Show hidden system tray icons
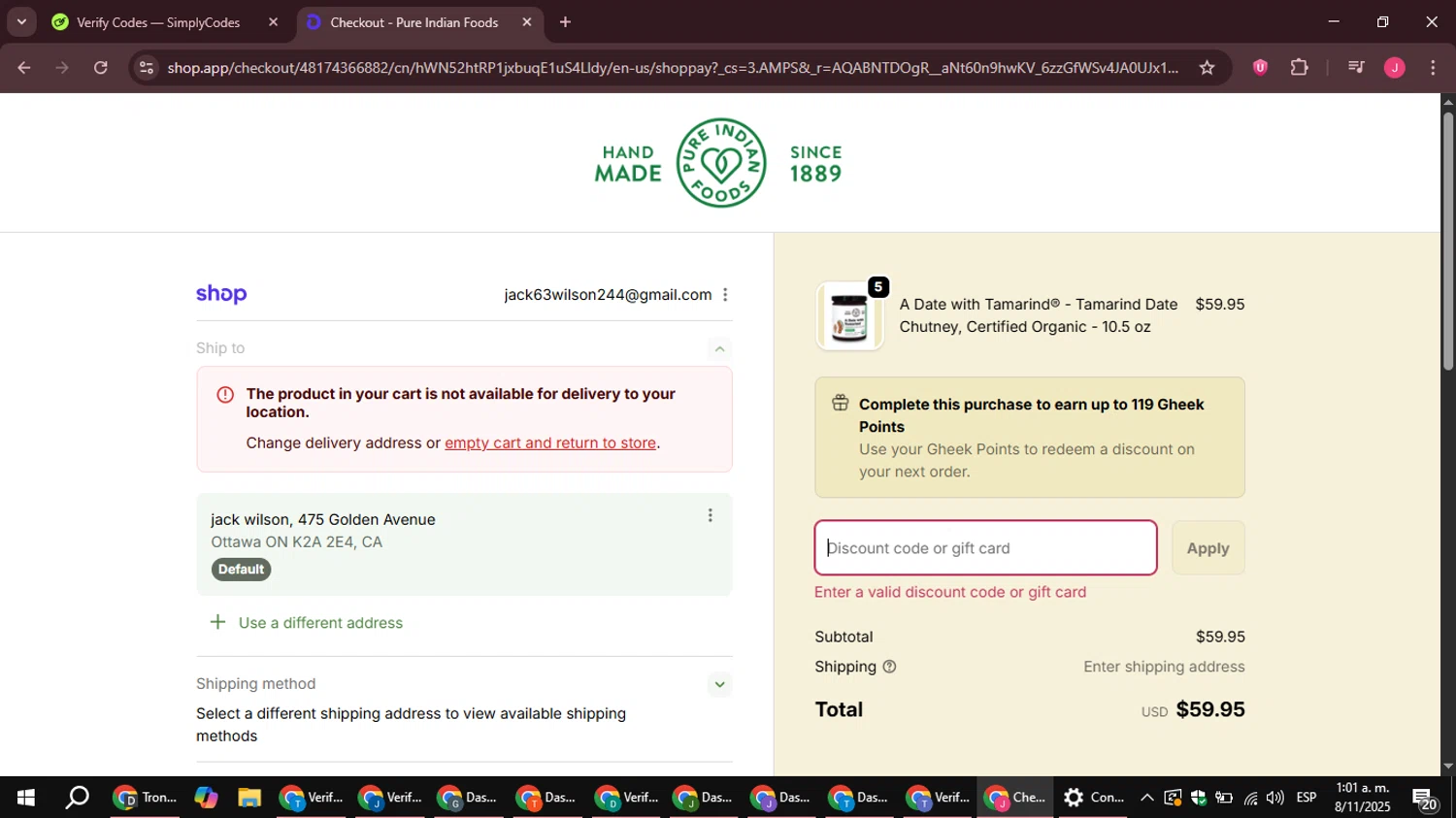 pyautogui.click(x=1146, y=798)
